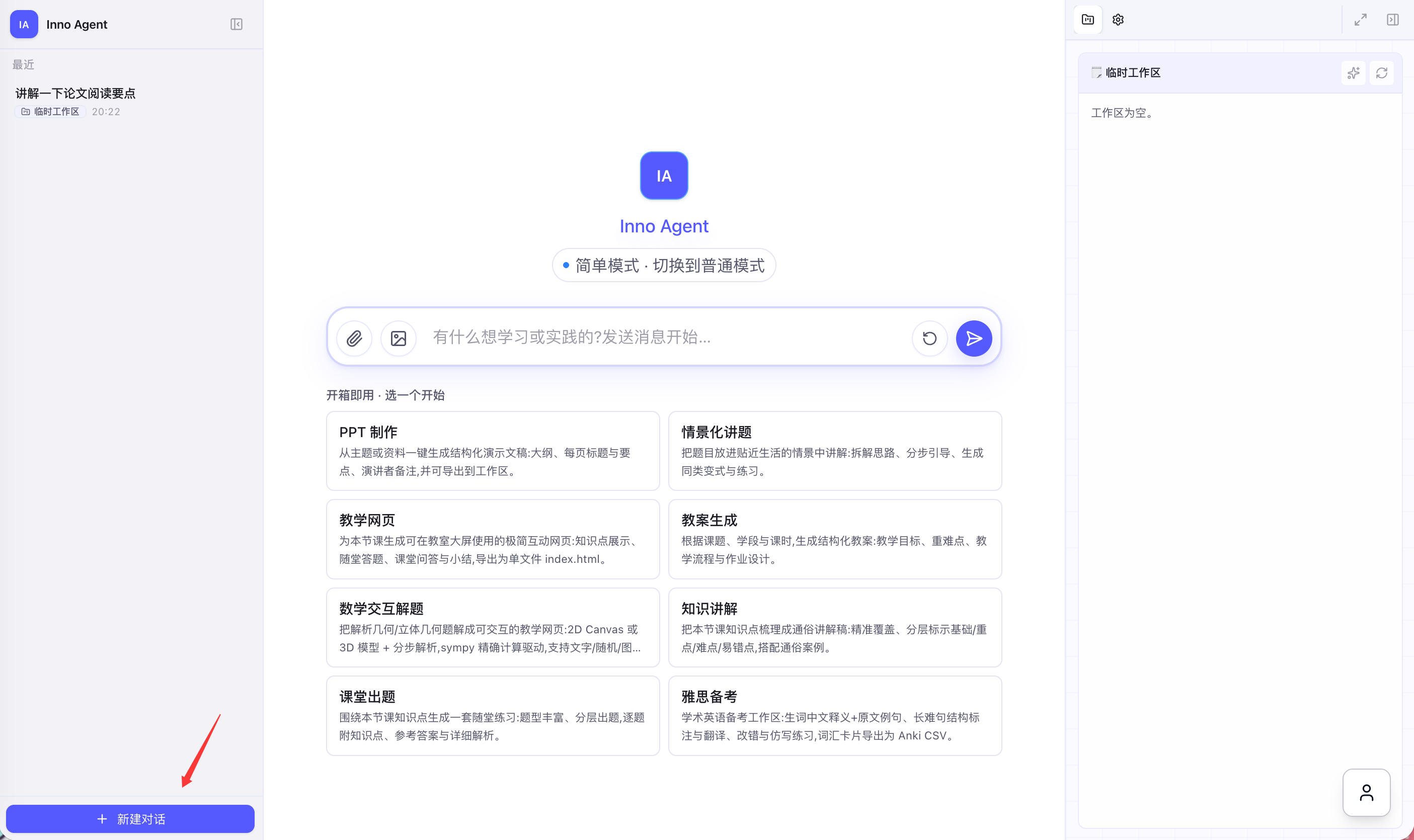
Task: Collapse the left sidebar panel icon
Action: pyautogui.click(x=236, y=24)
